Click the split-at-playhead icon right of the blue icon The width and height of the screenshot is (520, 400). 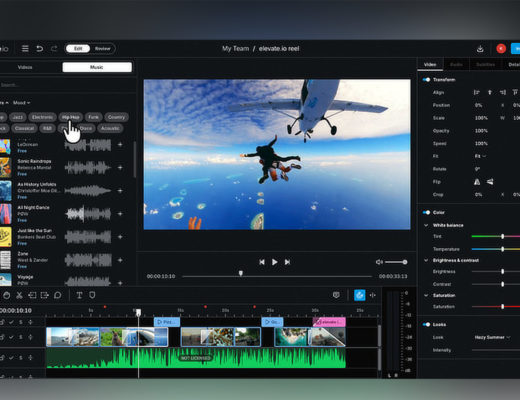pos(373,295)
